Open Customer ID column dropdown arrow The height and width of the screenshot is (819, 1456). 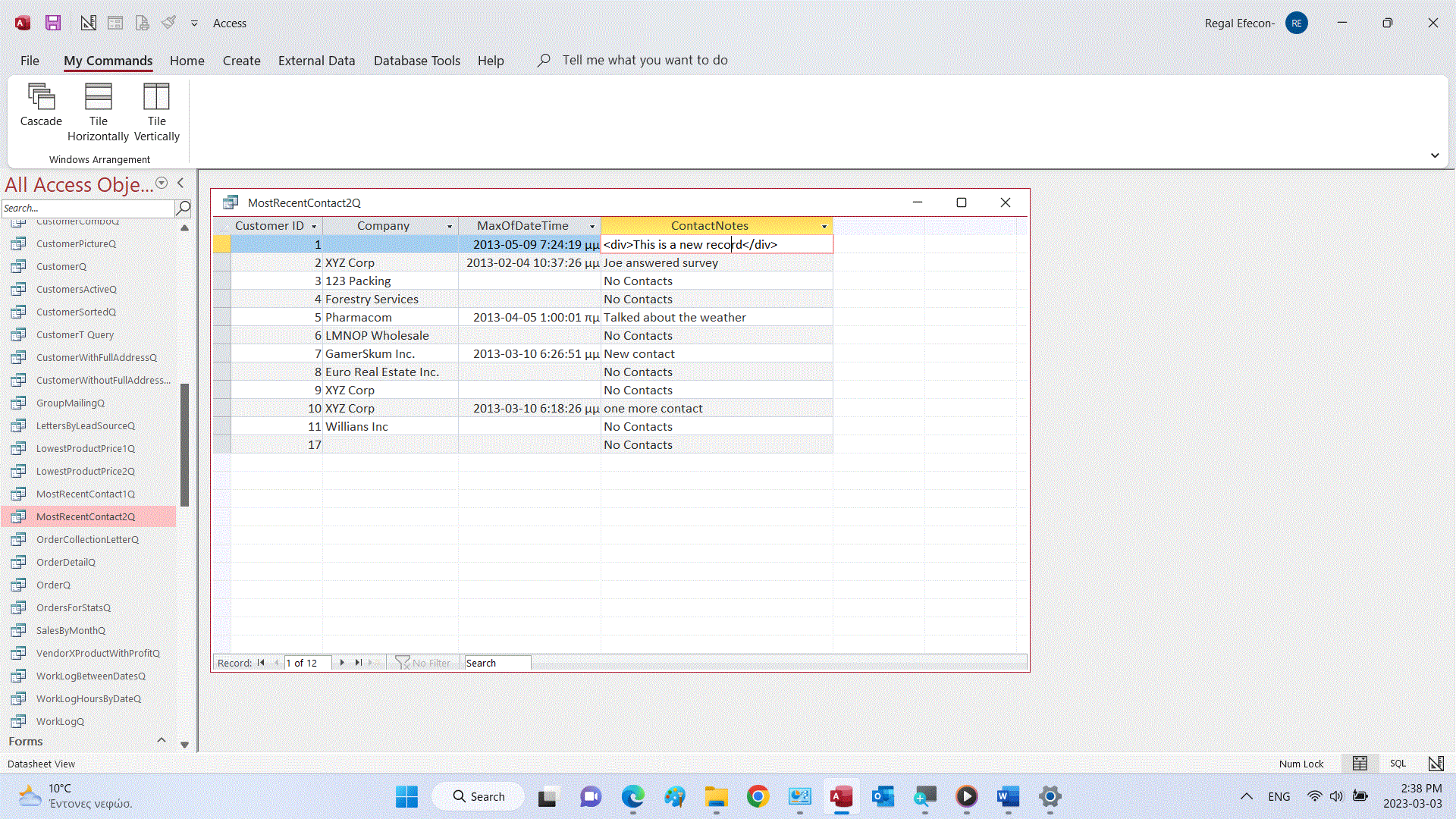point(313,226)
